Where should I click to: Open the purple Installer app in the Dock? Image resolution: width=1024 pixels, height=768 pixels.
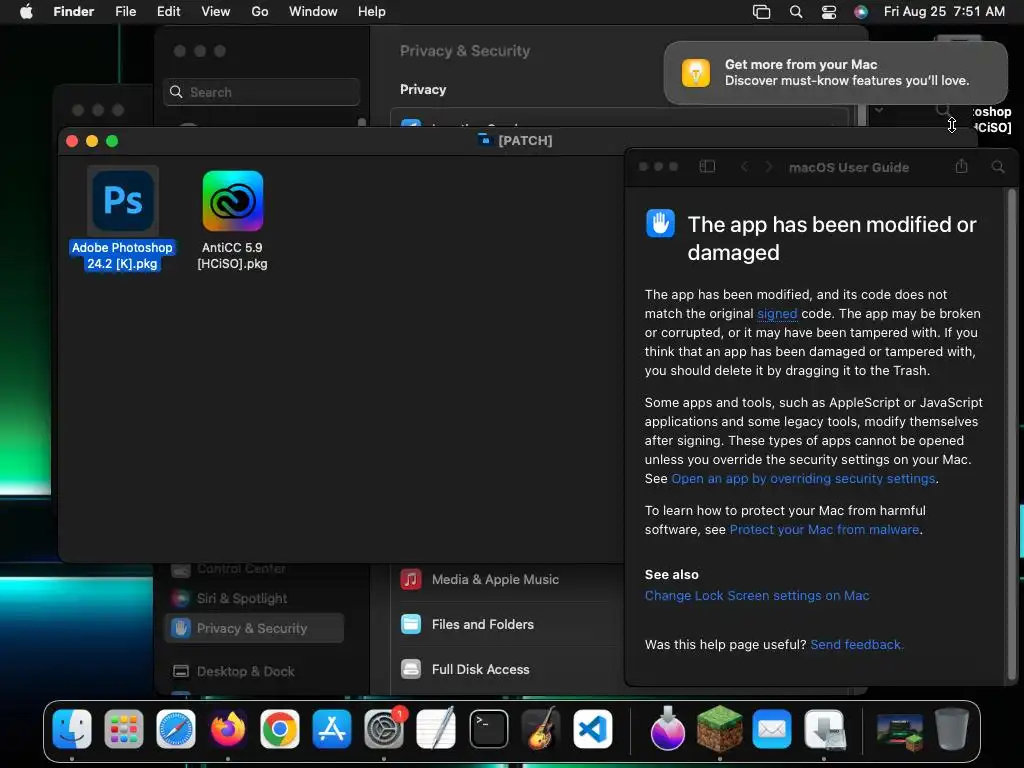pos(667,729)
